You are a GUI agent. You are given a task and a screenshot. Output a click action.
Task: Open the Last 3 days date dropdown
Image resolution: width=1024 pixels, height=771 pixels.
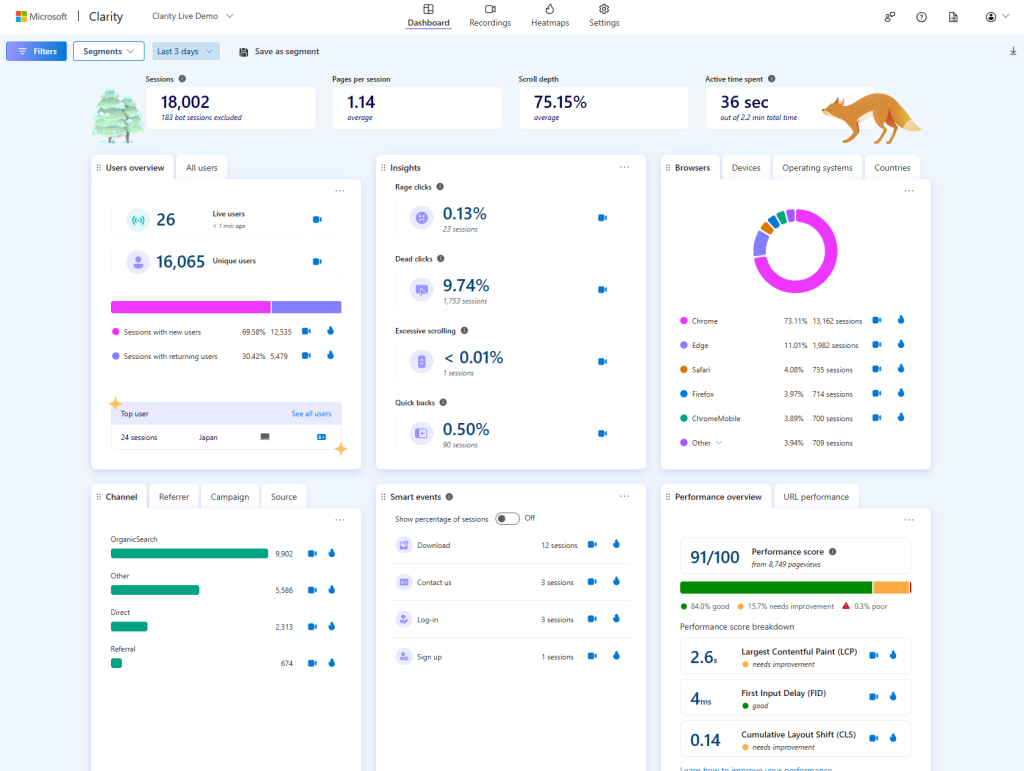pyautogui.click(x=185, y=50)
